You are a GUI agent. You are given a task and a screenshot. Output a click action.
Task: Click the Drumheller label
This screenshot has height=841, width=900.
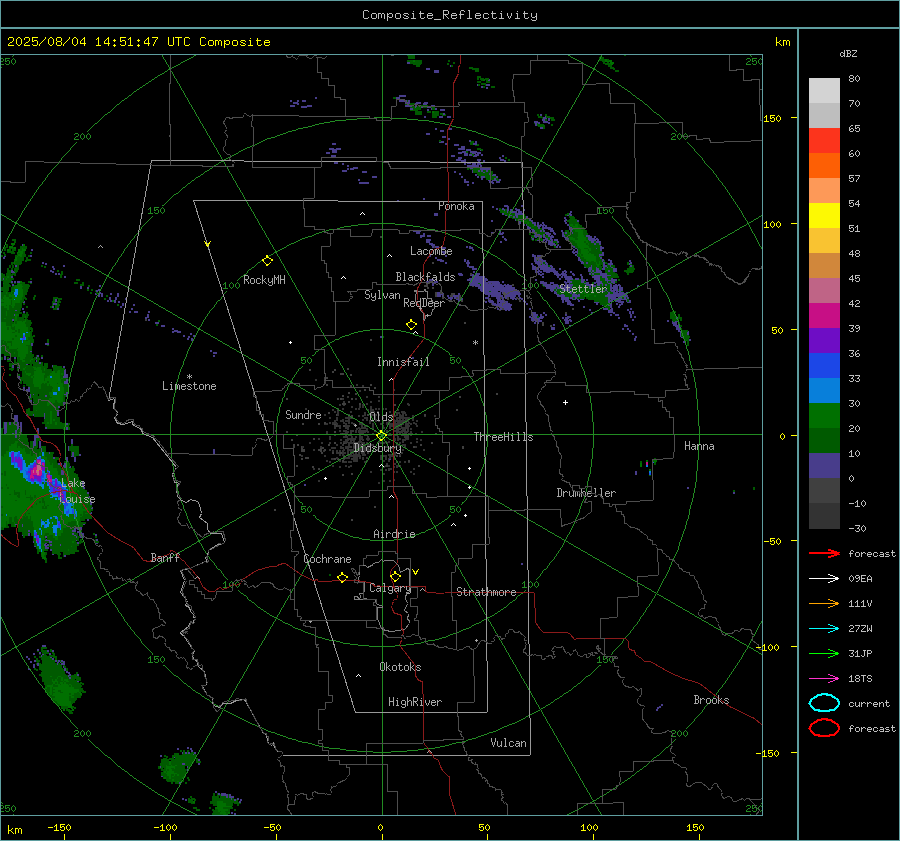click(586, 493)
